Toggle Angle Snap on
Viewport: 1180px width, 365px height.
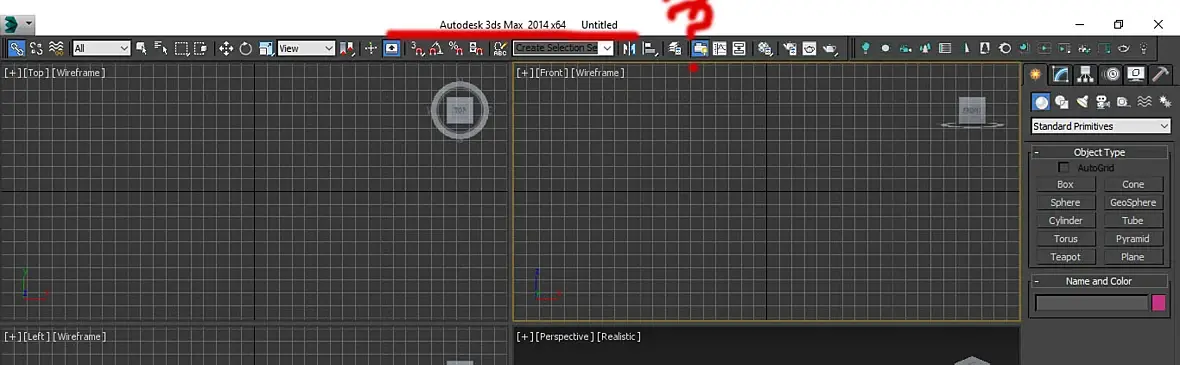tap(436, 48)
